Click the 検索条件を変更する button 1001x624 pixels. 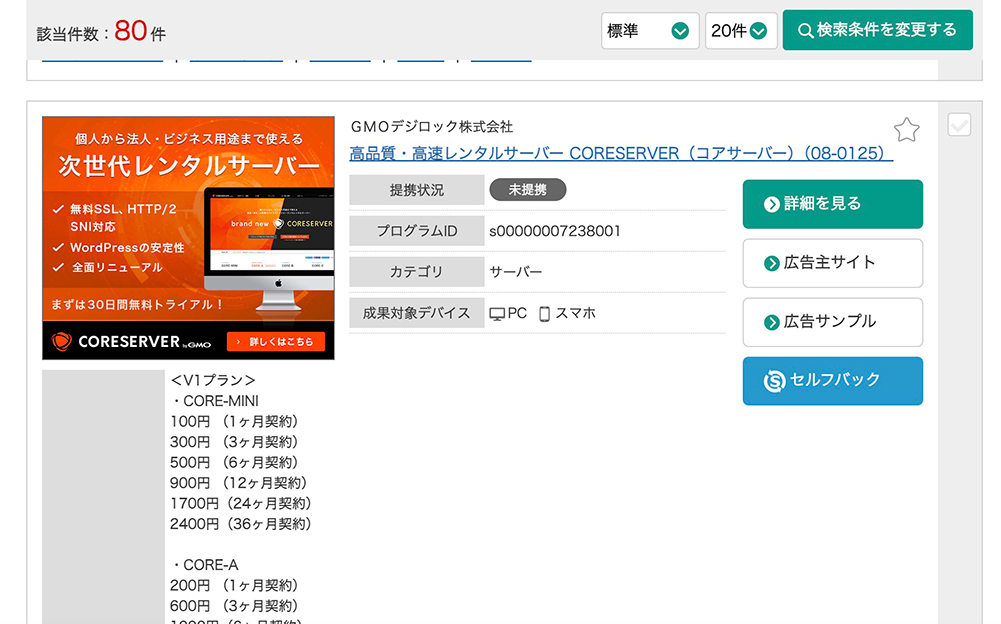(x=878, y=30)
